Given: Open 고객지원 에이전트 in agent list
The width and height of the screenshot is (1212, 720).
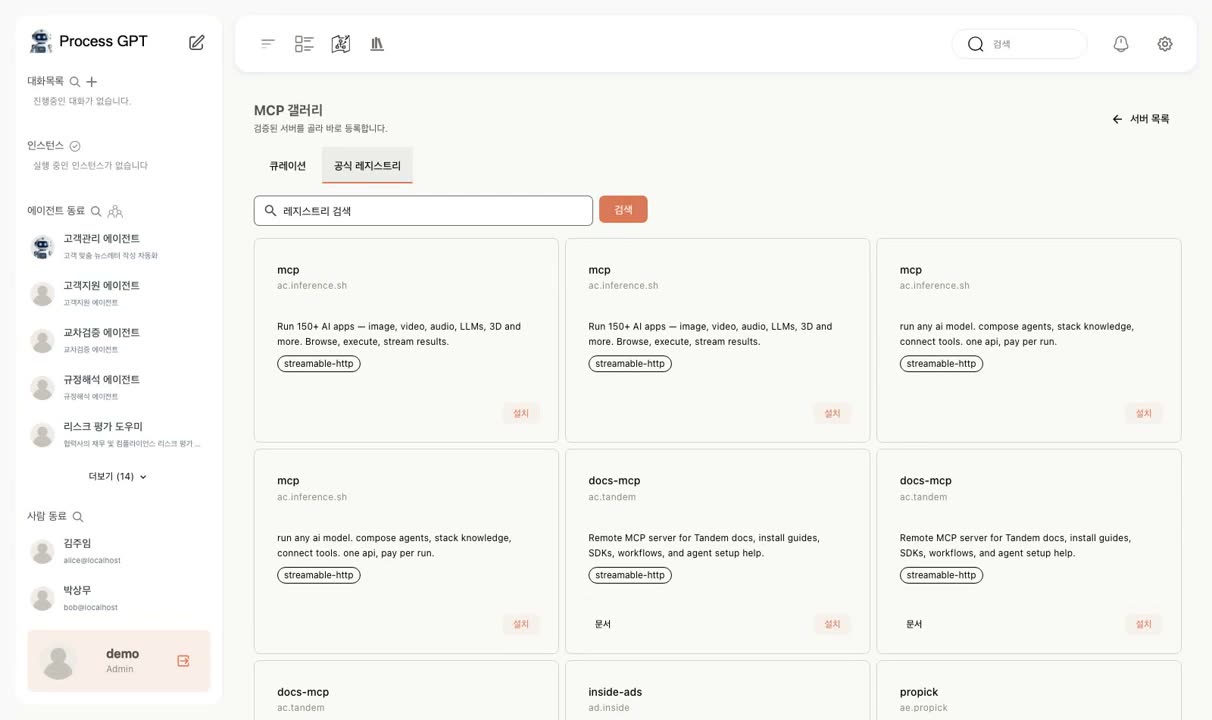Looking at the screenshot, I should [x=118, y=293].
